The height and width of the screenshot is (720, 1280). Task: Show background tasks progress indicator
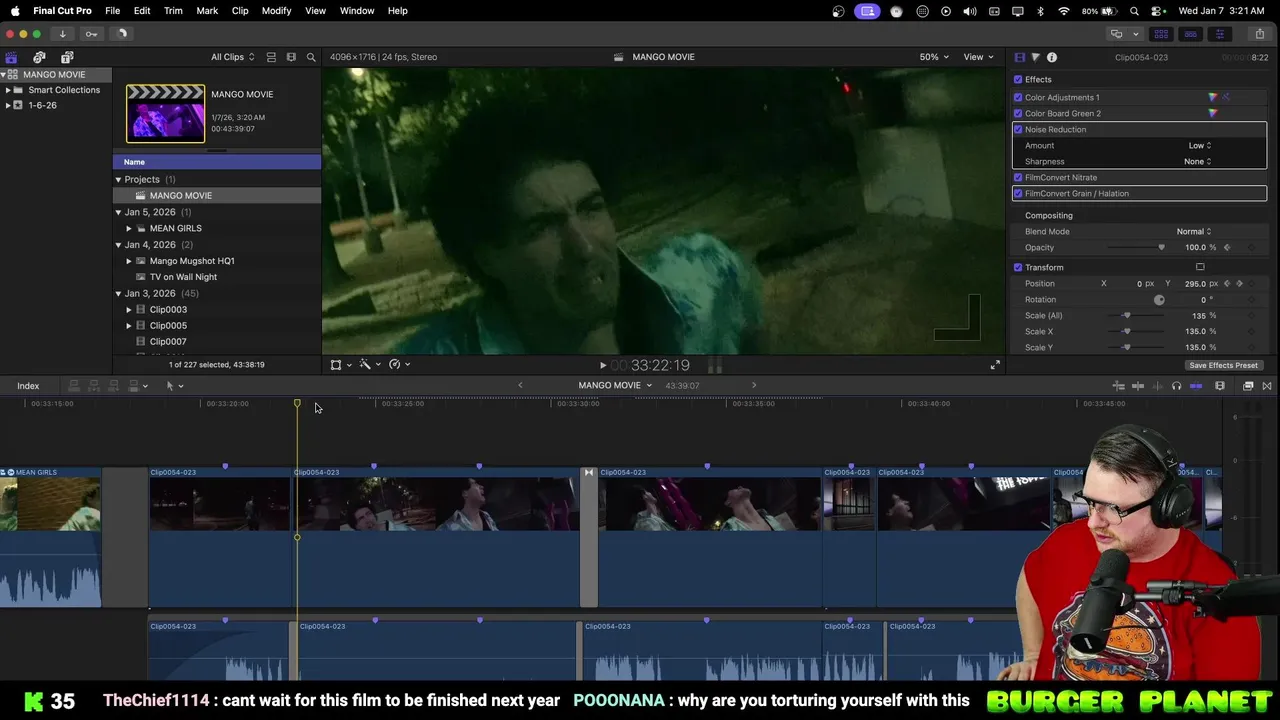click(x=122, y=34)
